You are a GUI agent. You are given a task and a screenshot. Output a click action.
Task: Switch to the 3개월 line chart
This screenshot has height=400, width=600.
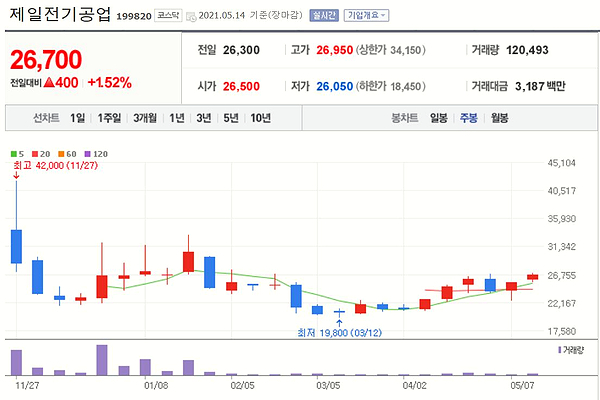click(x=145, y=118)
